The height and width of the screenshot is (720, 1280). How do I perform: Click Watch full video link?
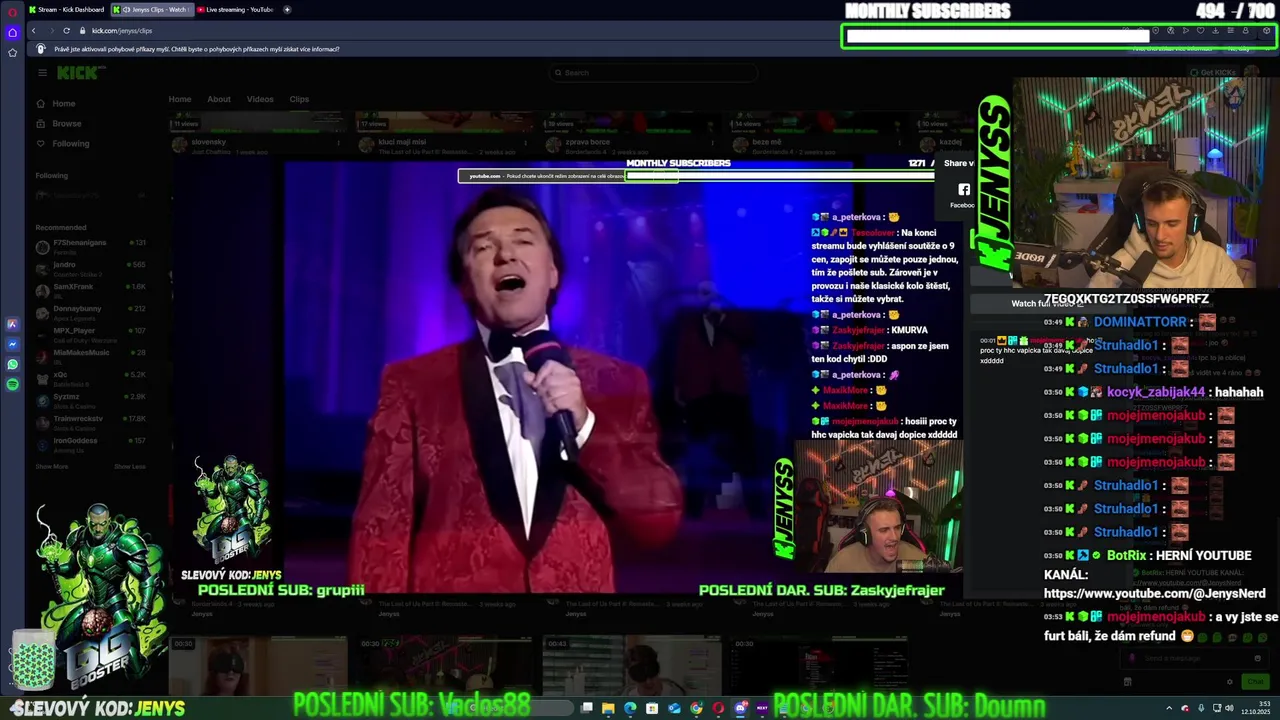pyautogui.click(x=1046, y=303)
